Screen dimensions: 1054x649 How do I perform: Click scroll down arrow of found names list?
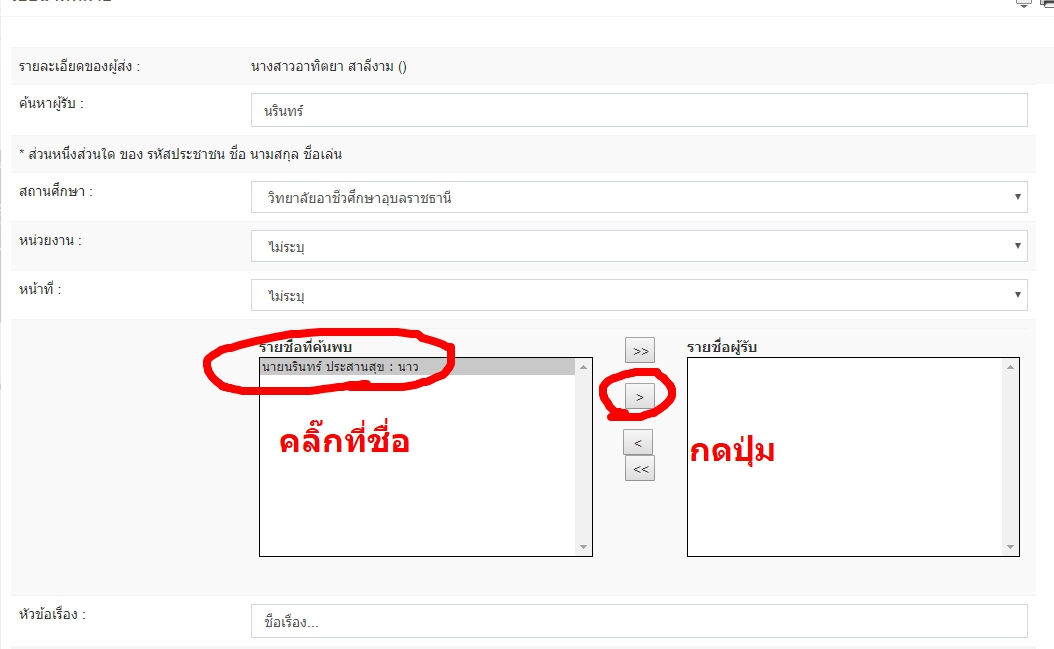pyautogui.click(x=583, y=547)
